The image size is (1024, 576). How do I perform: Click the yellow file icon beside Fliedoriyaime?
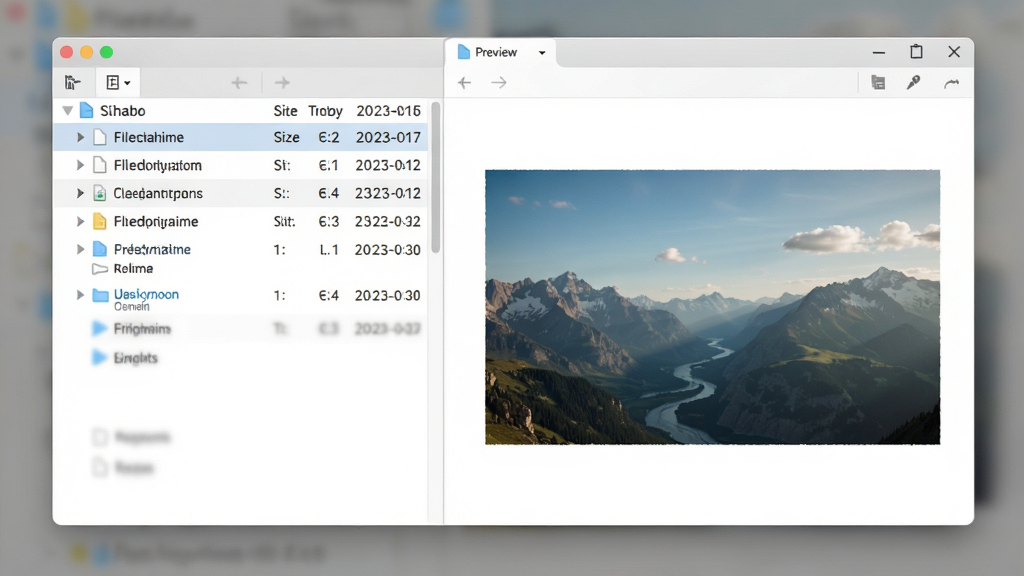(100, 221)
